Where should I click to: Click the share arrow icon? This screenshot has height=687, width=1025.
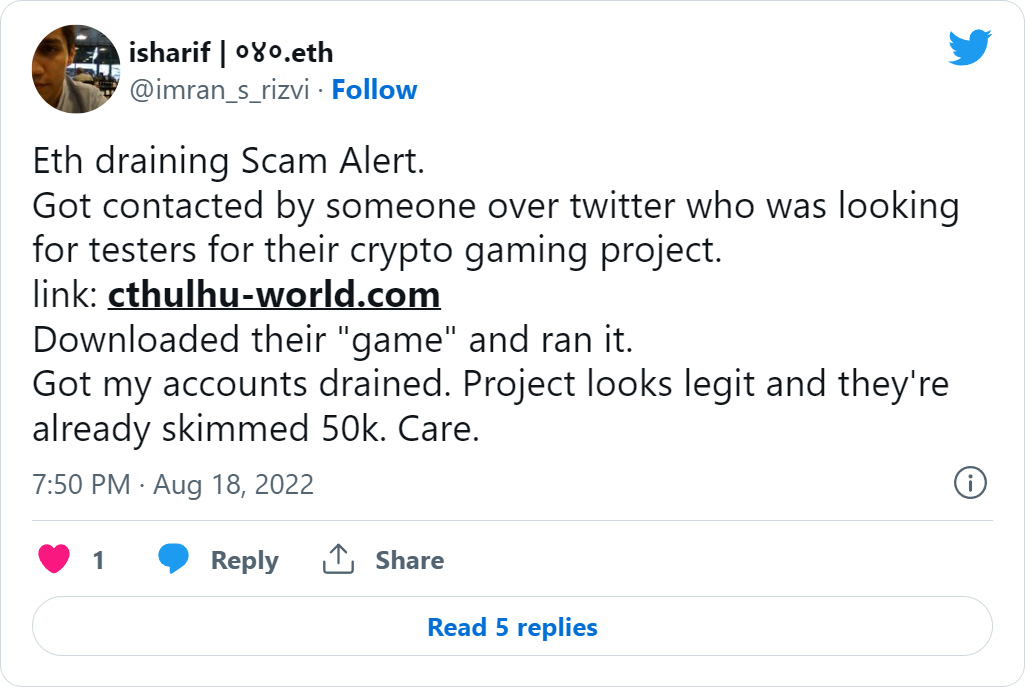click(339, 560)
